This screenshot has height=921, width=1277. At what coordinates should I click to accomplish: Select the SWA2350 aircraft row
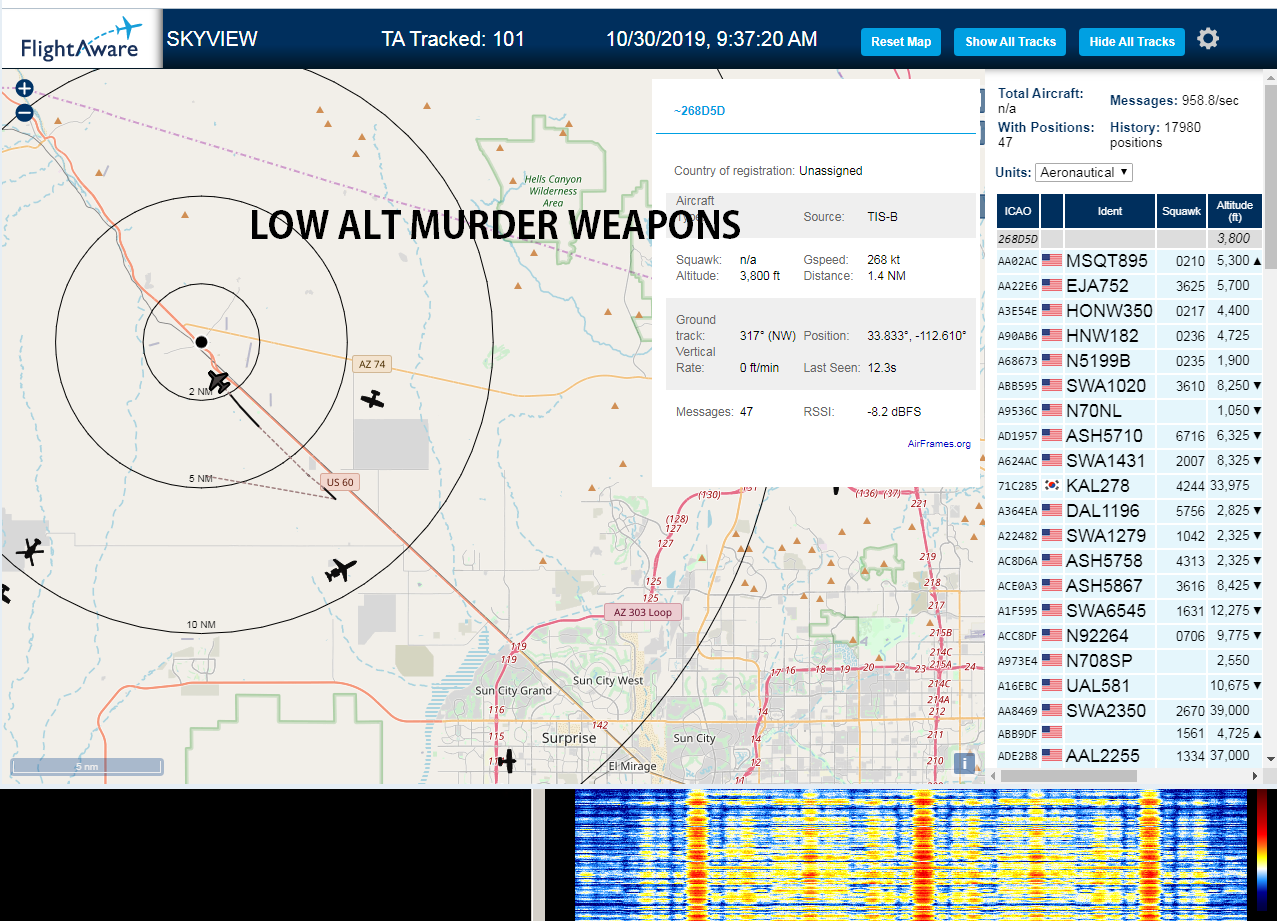(x=1129, y=710)
